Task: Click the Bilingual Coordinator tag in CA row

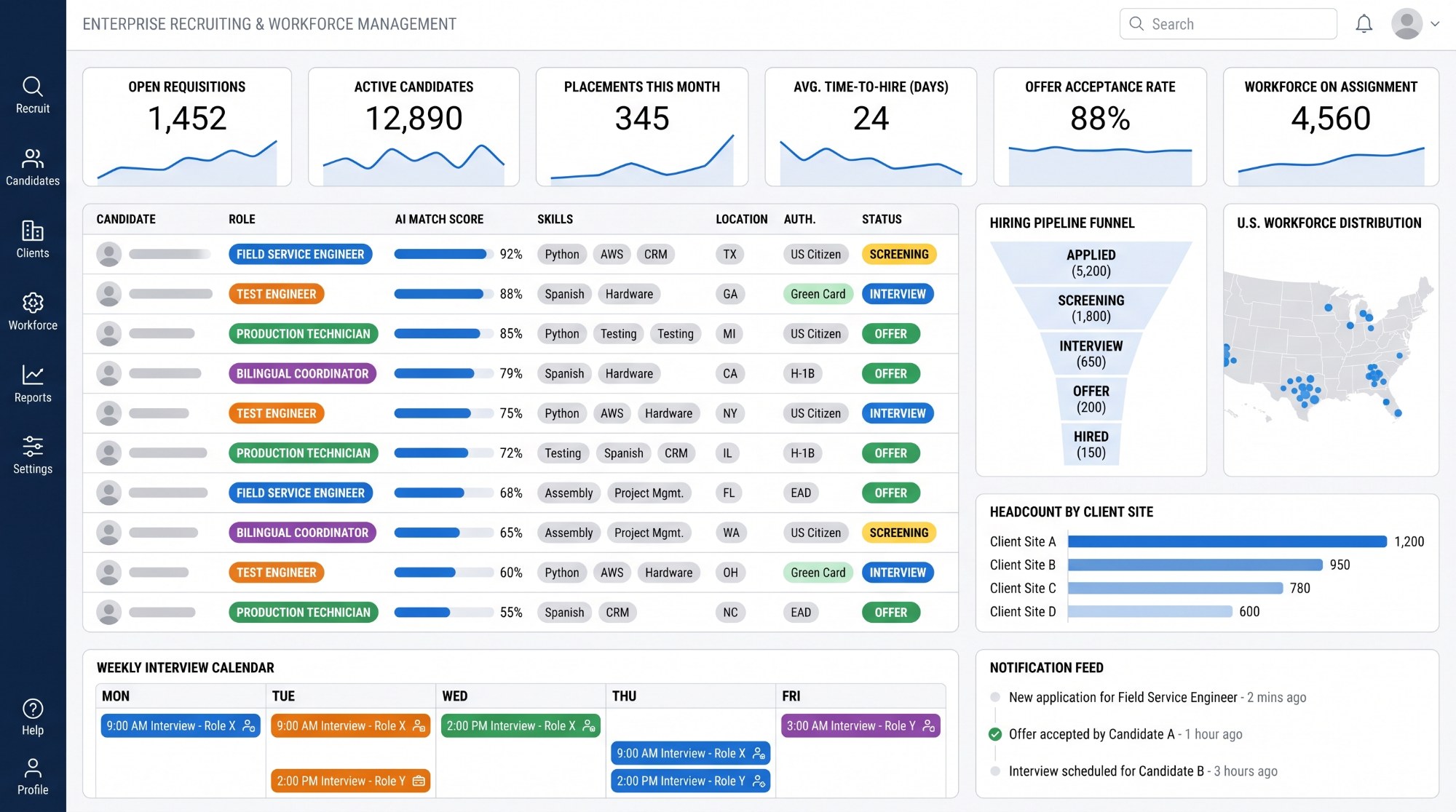Action: (302, 373)
